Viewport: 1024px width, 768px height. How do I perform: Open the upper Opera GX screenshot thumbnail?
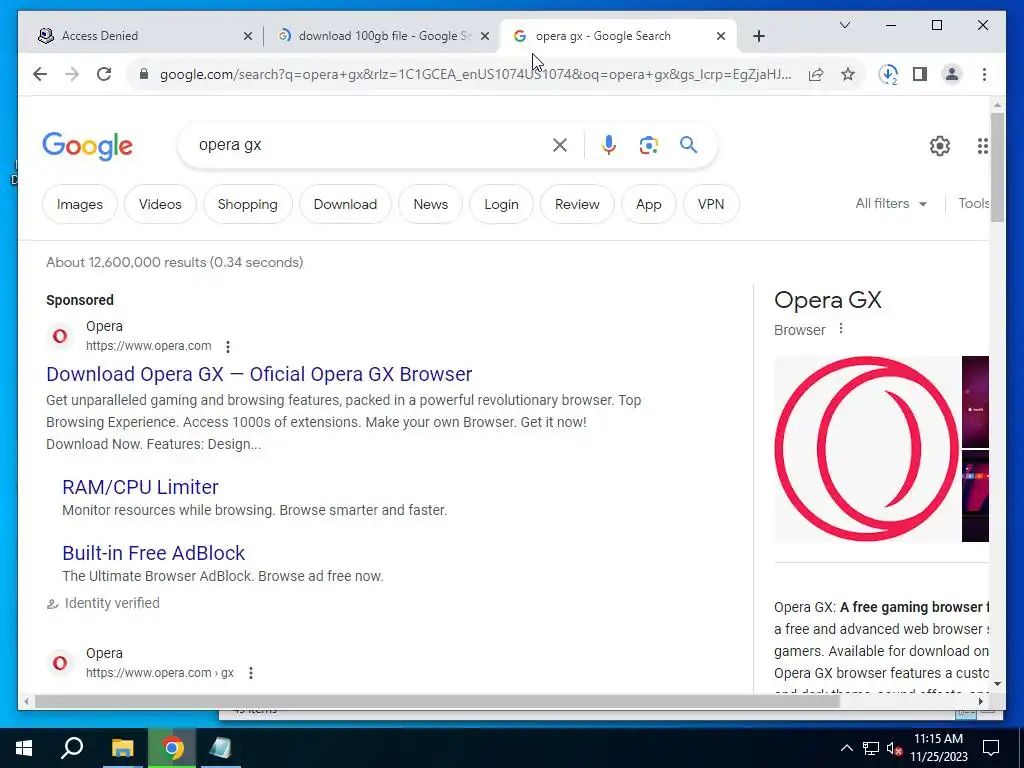975,402
